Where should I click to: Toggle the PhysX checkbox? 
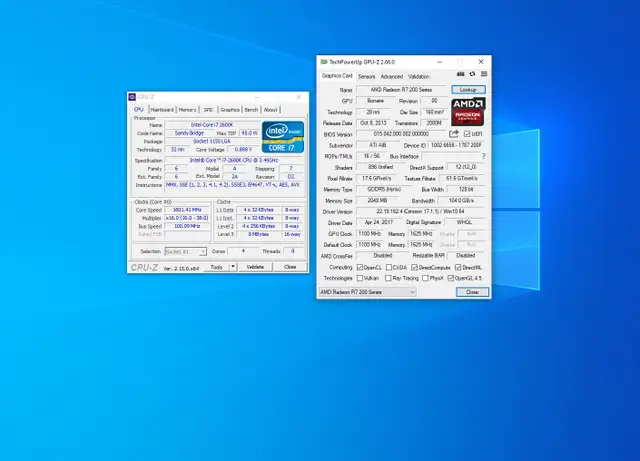click(x=425, y=278)
